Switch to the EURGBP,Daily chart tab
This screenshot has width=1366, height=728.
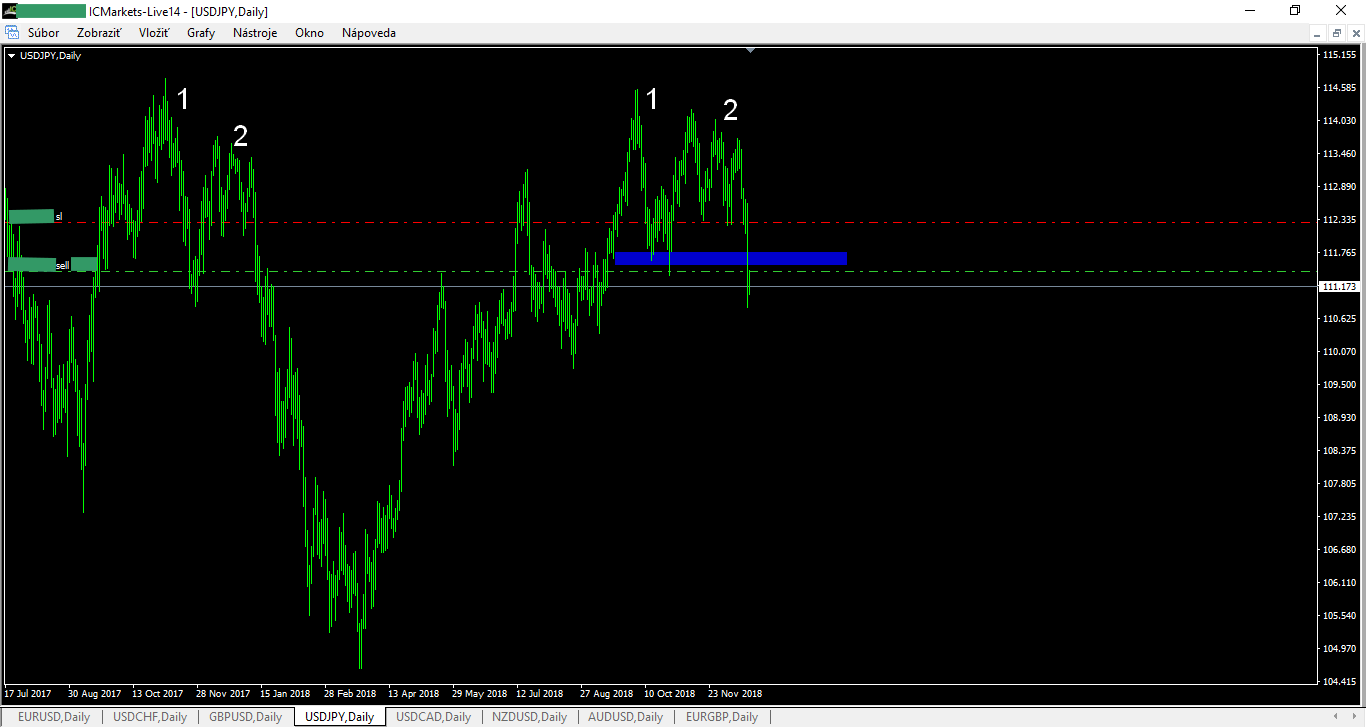pos(722,717)
